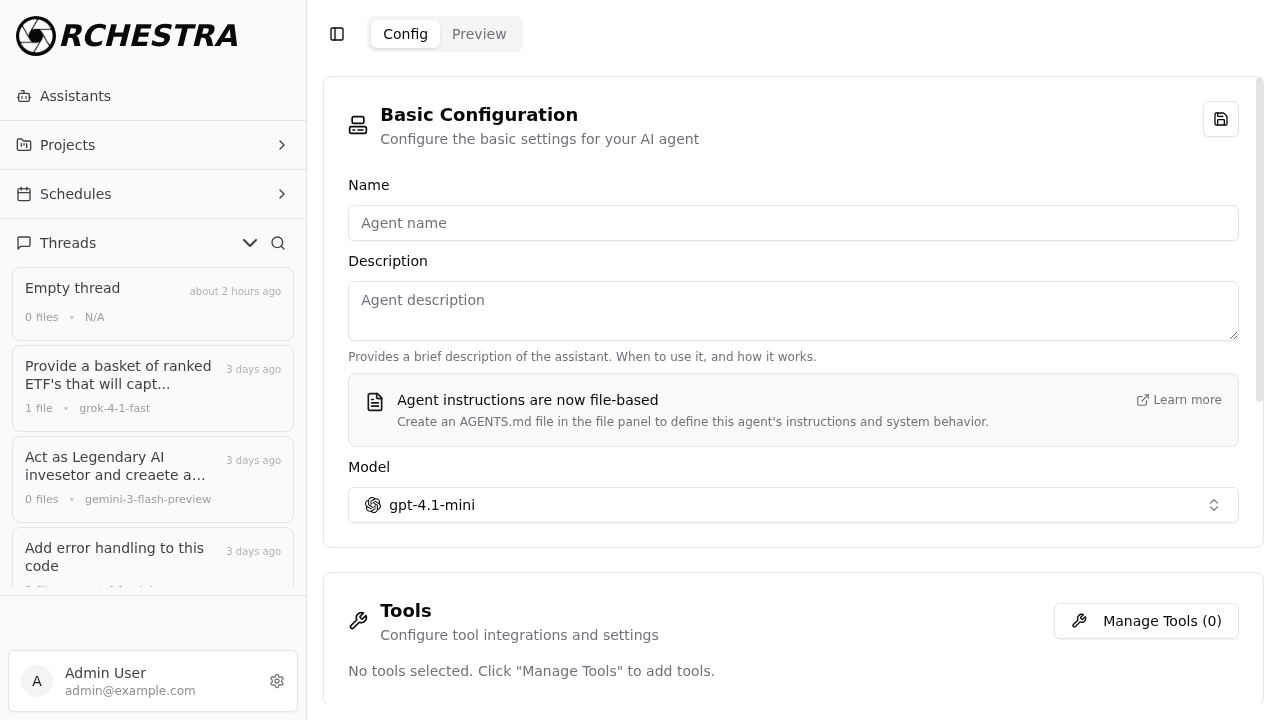Click the 'No tools selected' message

[x=531, y=671]
